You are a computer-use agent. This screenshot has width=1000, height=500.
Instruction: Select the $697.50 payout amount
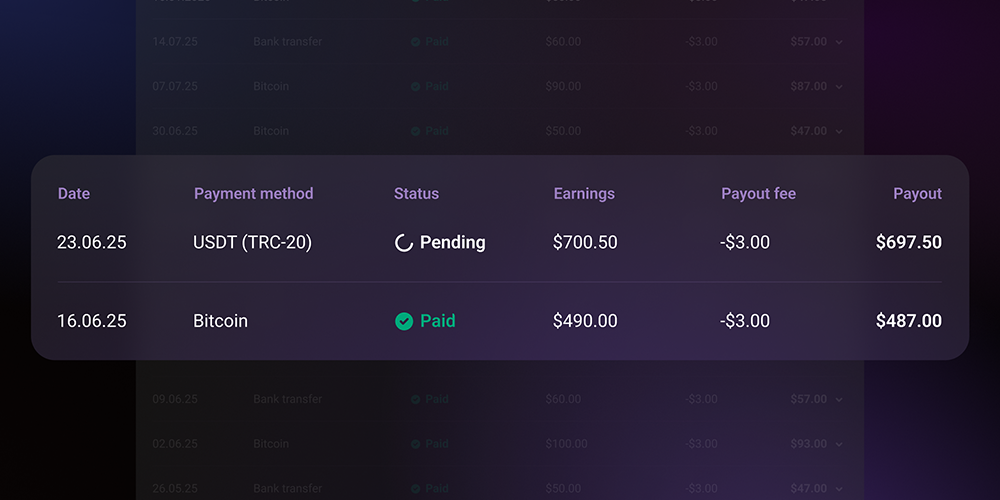[x=909, y=242]
